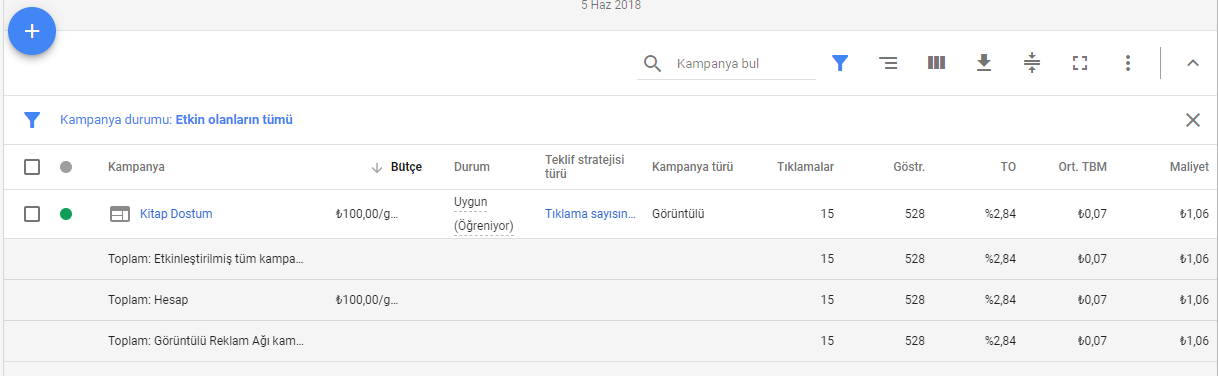Sort by Bütçe column header

tap(406, 167)
